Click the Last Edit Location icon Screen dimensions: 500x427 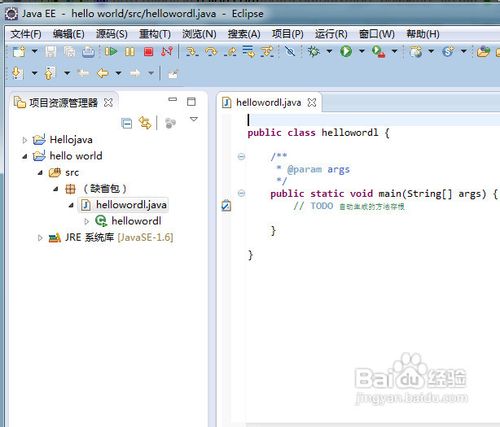pyautogui.click(x=83, y=73)
